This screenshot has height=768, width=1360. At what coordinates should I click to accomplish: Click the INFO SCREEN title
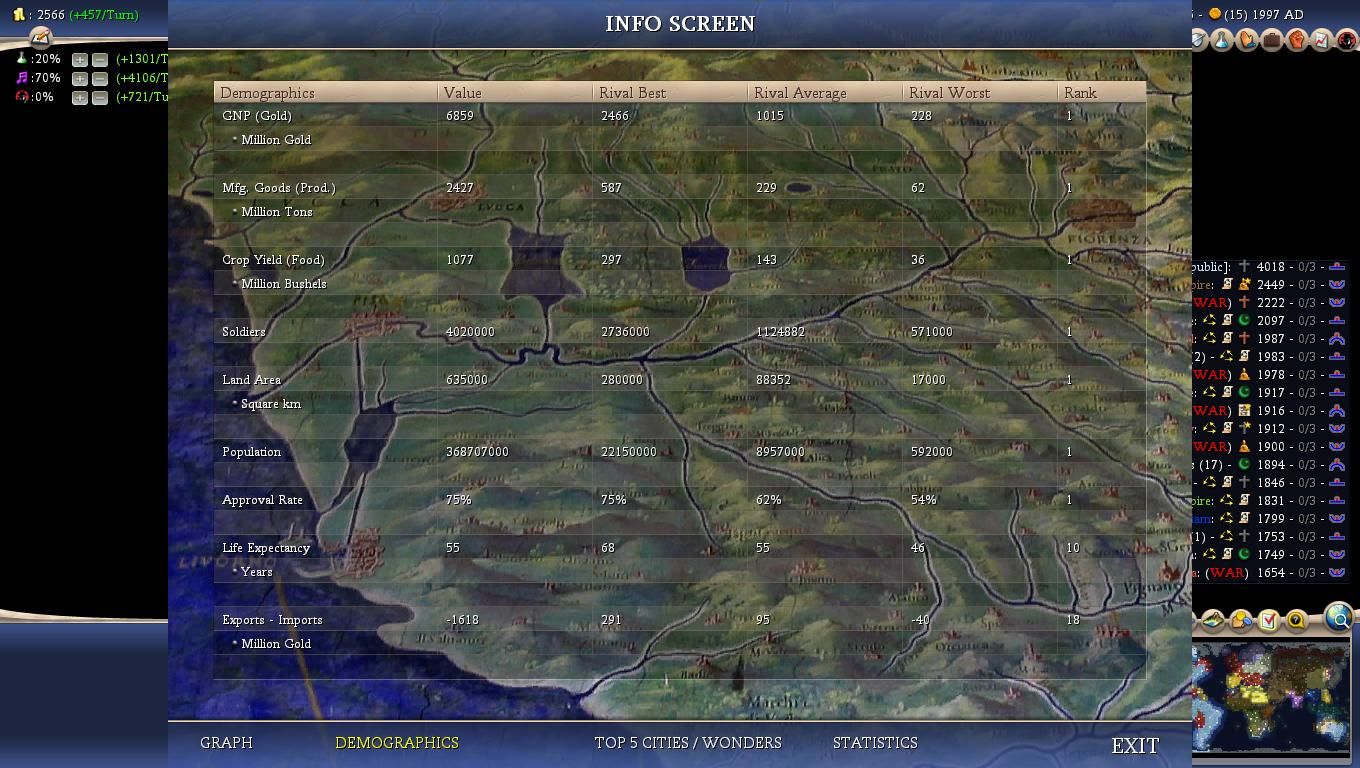point(680,24)
